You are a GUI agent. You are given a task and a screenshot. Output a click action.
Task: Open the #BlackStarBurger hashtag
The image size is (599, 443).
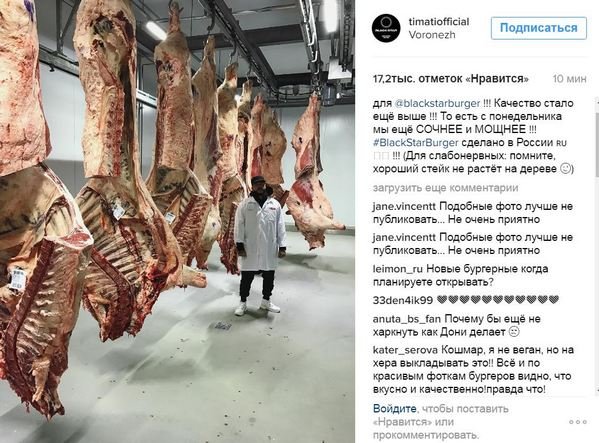[416, 143]
